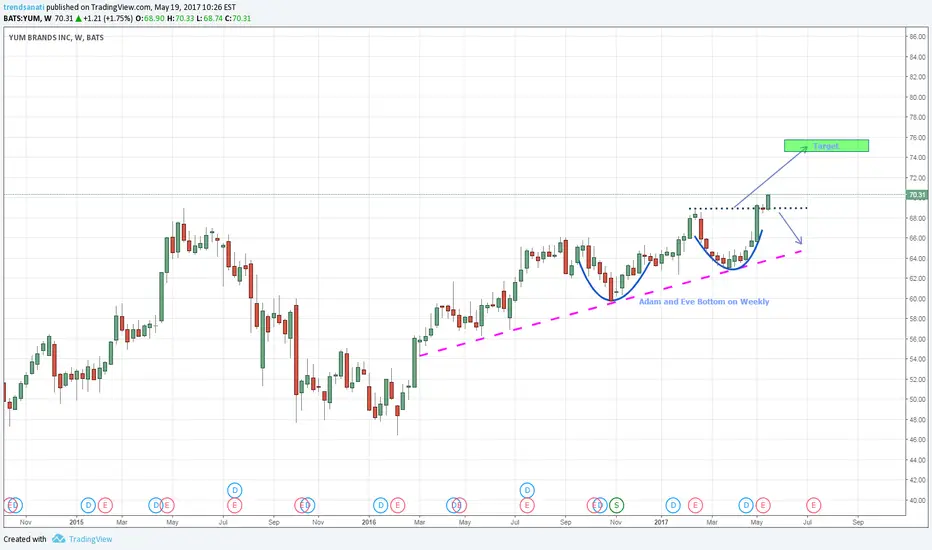This screenshot has width=932, height=550.
Task: Select D dividend marker left of May 2015
Action: [156, 505]
